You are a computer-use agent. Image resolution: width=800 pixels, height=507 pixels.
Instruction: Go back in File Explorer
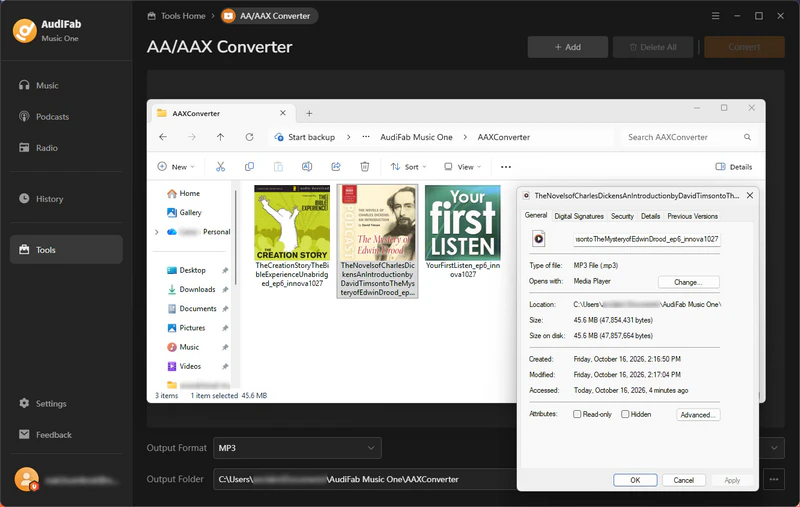163,137
